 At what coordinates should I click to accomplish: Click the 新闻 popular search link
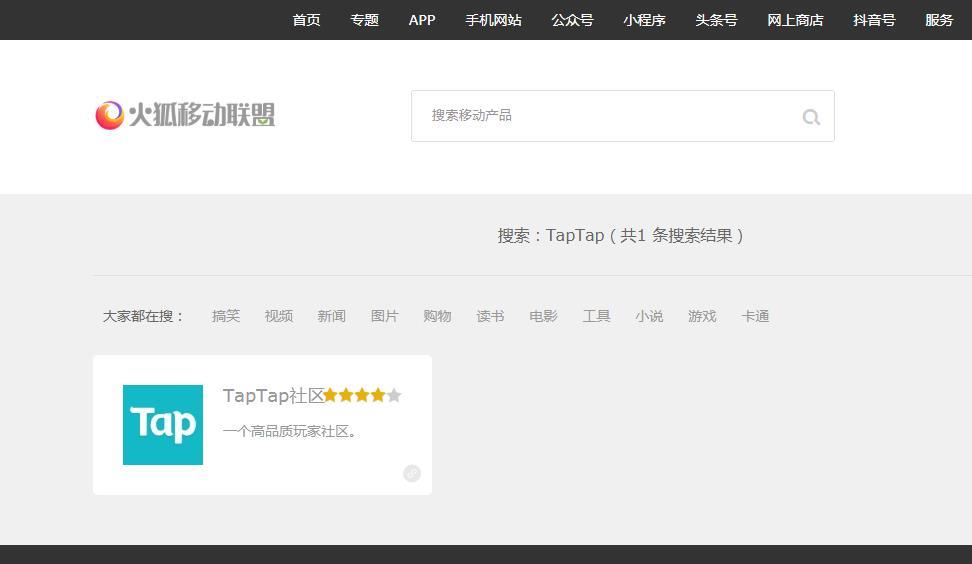pyautogui.click(x=332, y=316)
